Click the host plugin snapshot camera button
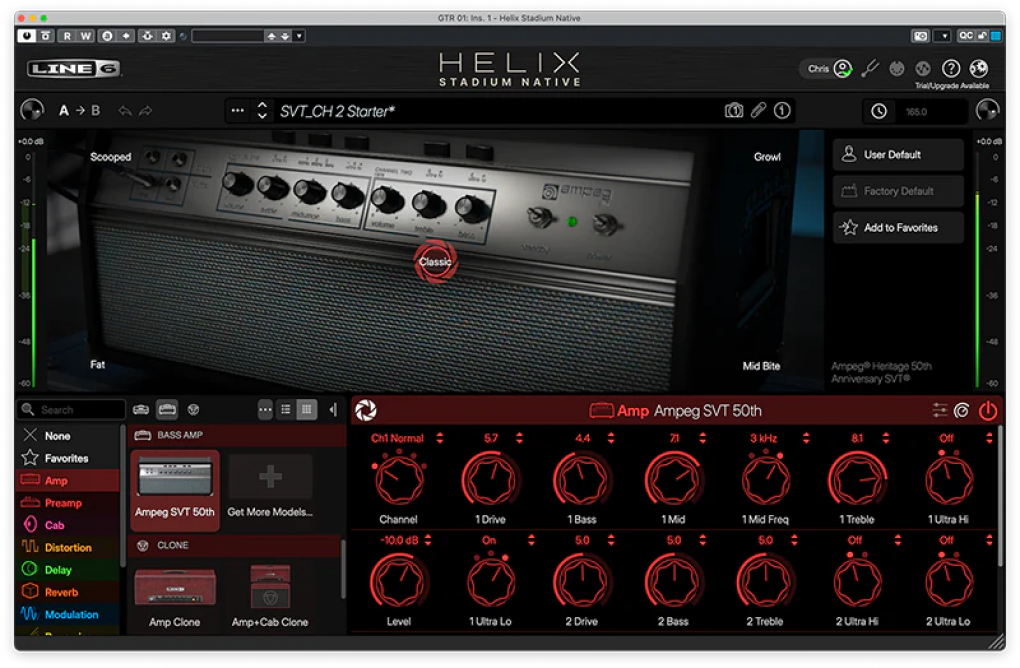The width and height of the screenshot is (1020, 668). [x=920, y=36]
